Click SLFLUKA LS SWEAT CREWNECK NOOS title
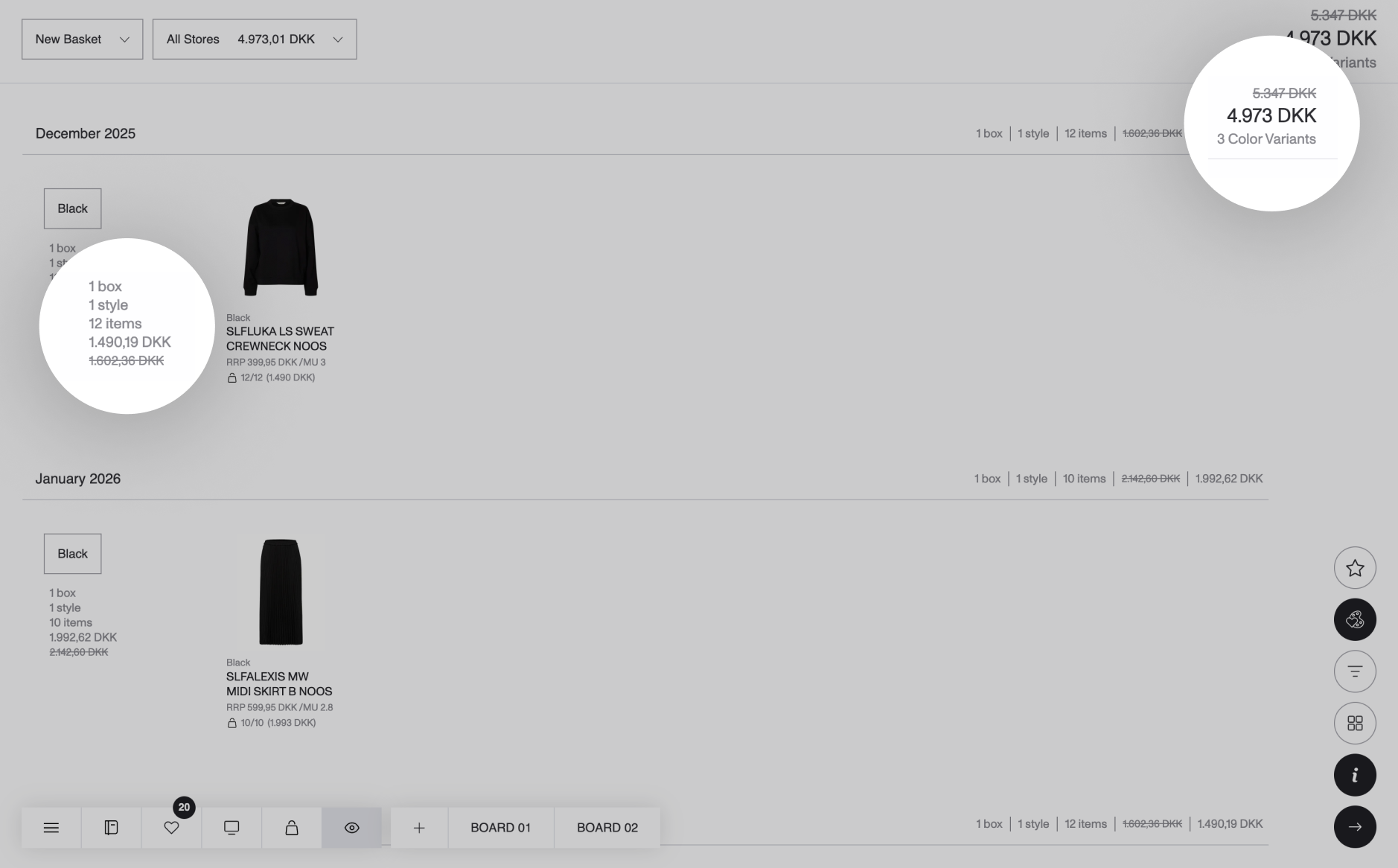The height and width of the screenshot is (868, 1398). tap(280, 339)
